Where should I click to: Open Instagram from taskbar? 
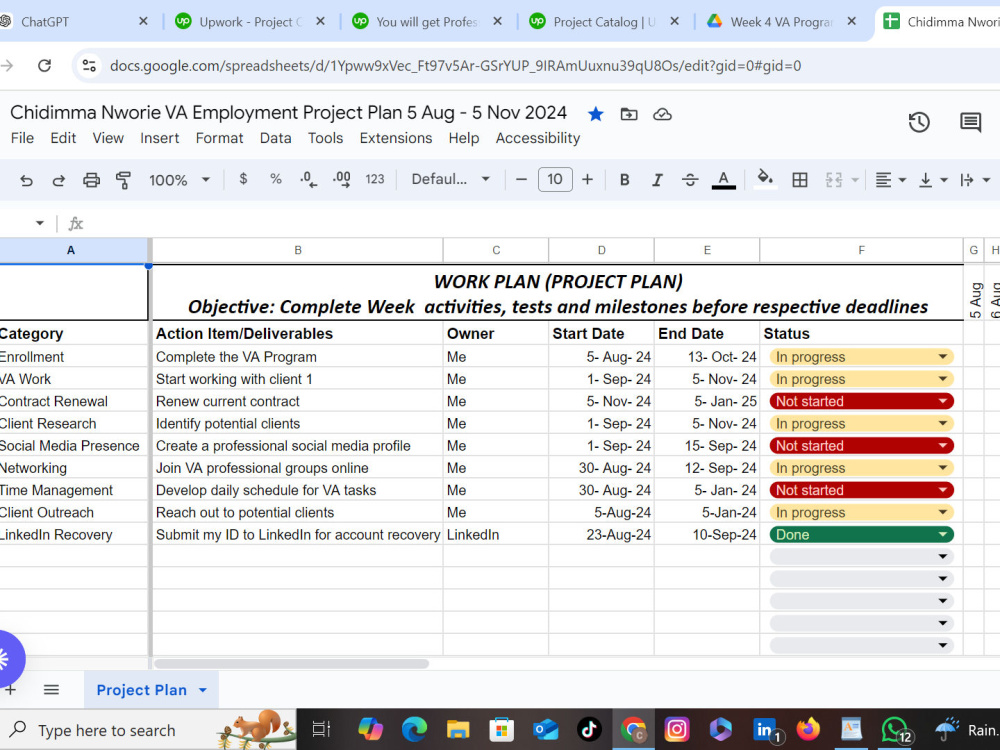pyautogui.click(x=677, y=729)
